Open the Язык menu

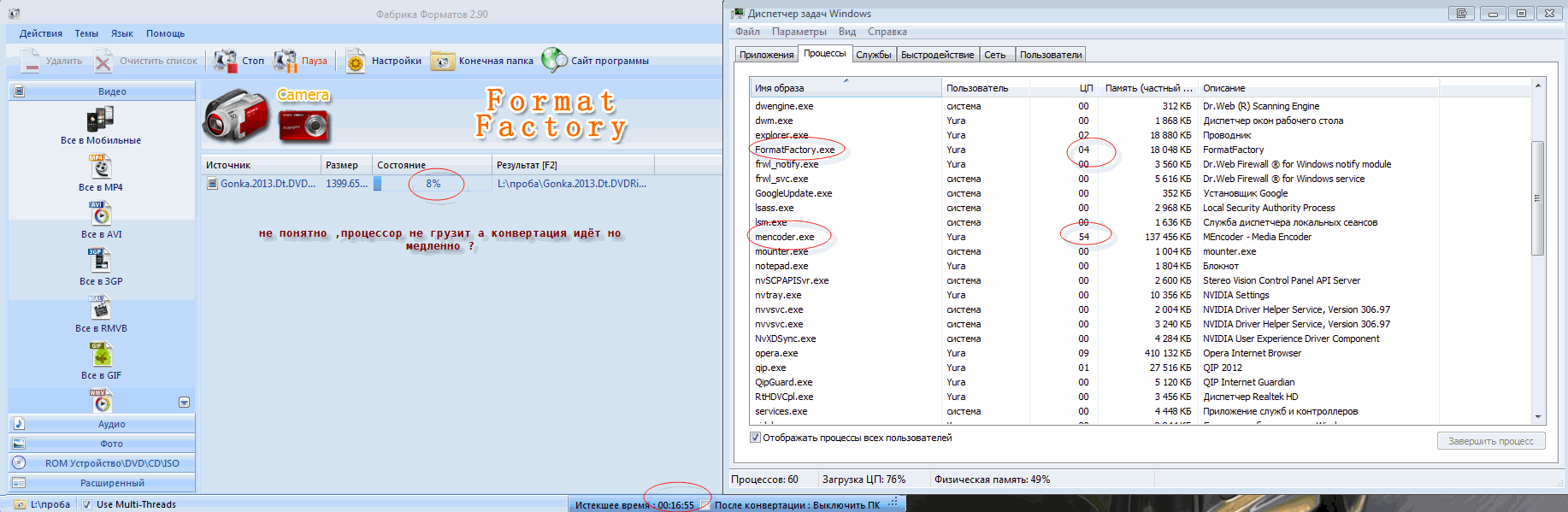[122, 33]
